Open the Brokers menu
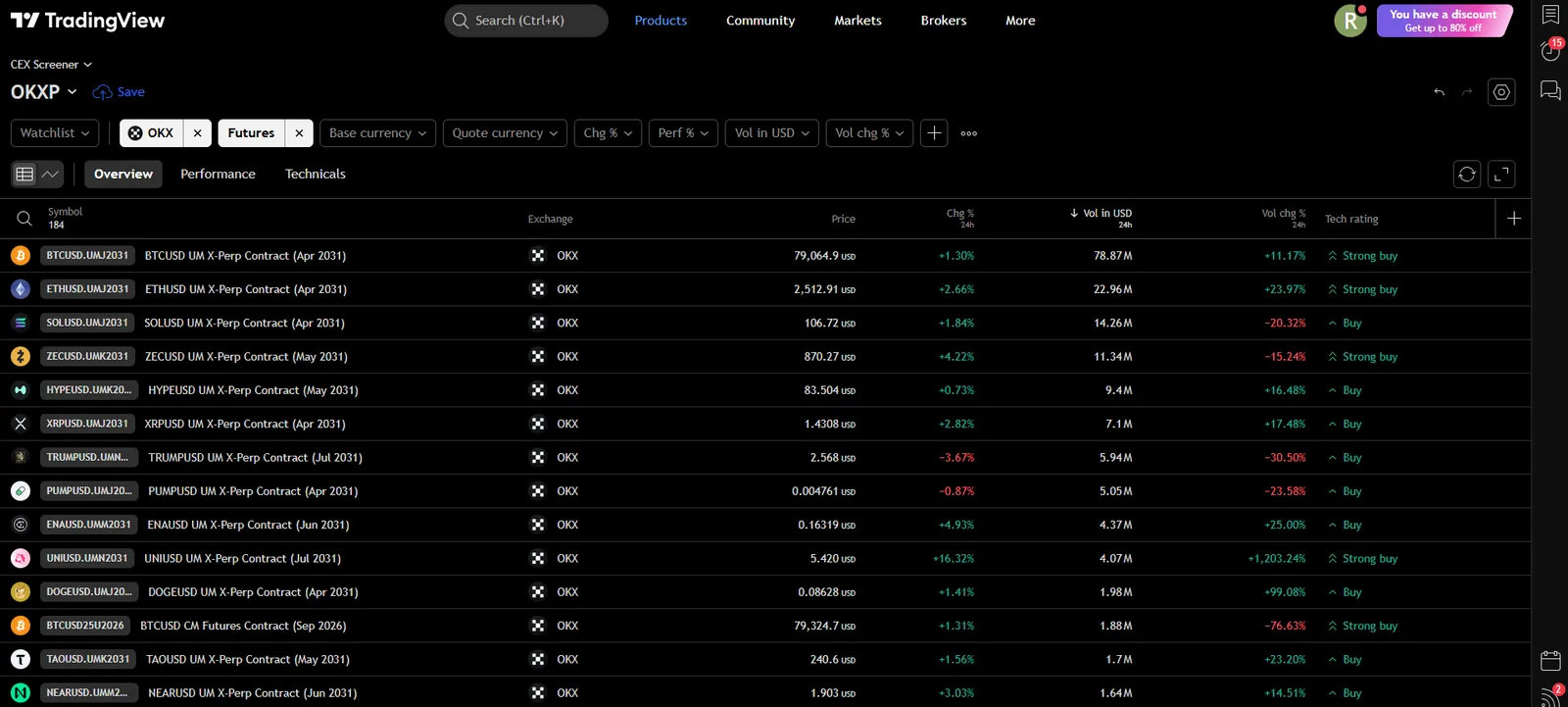Screen dimensions: 1568x707 coord(944,21)
